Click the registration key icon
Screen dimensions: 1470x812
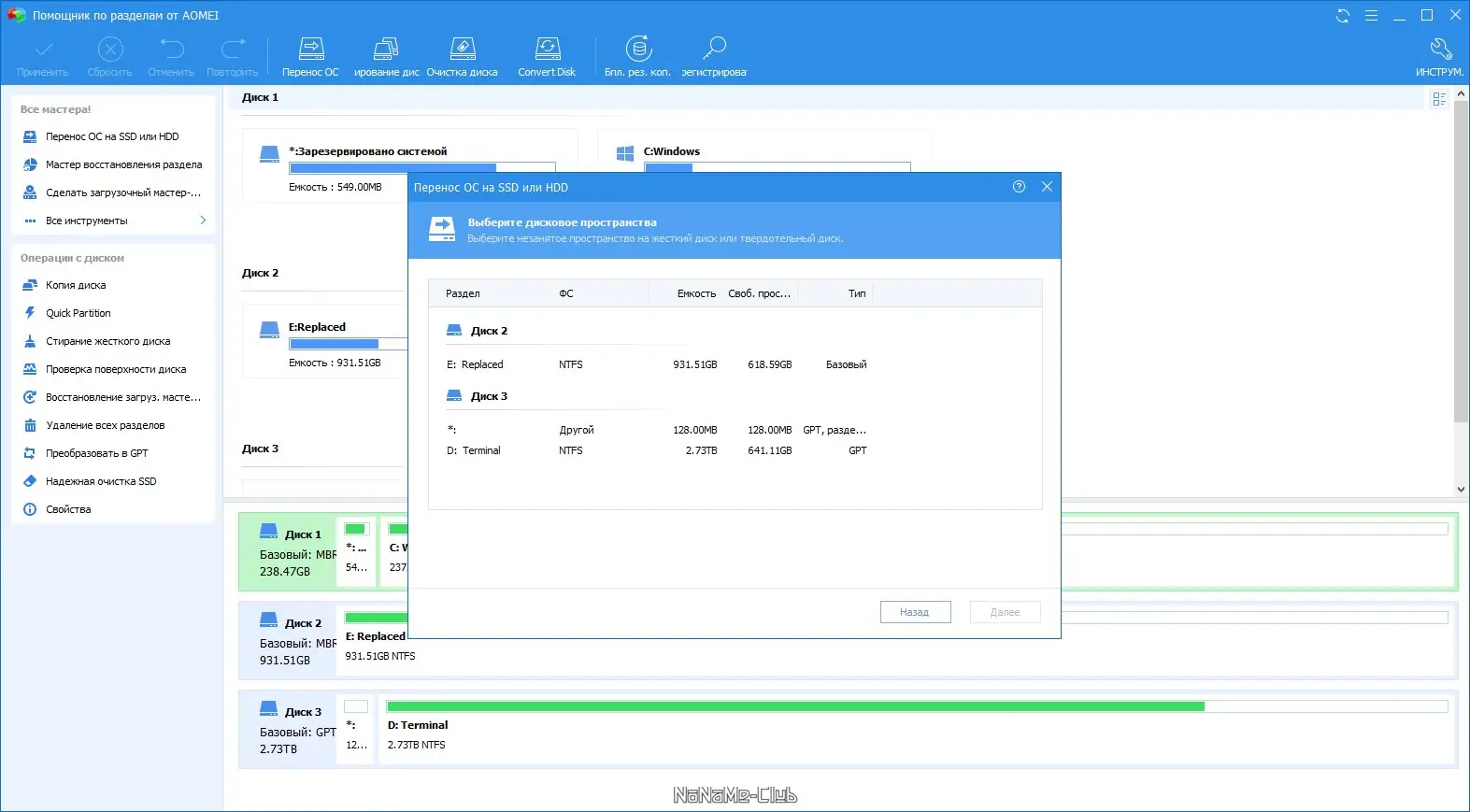pyautogui.click(x=714, y=56)
